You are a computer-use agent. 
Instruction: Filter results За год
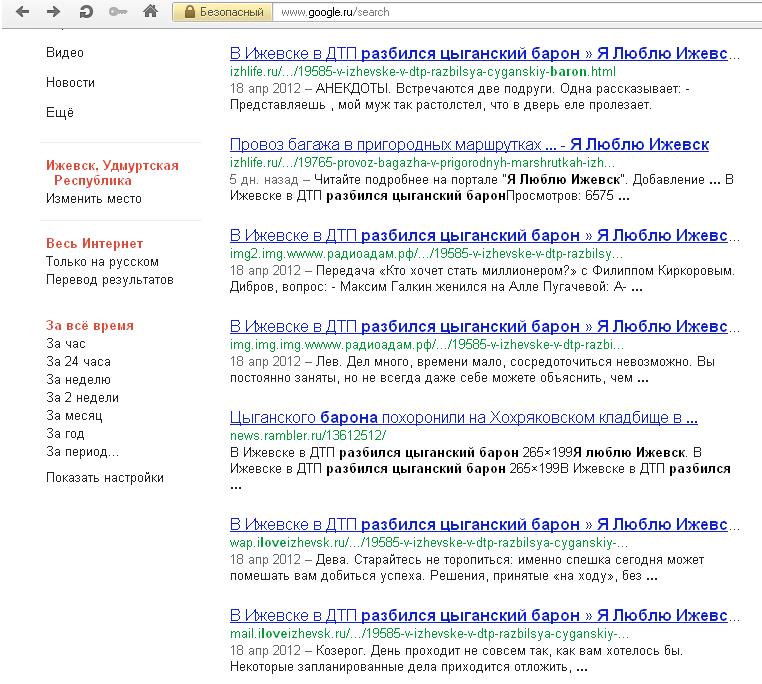click(x=65, y=434)
